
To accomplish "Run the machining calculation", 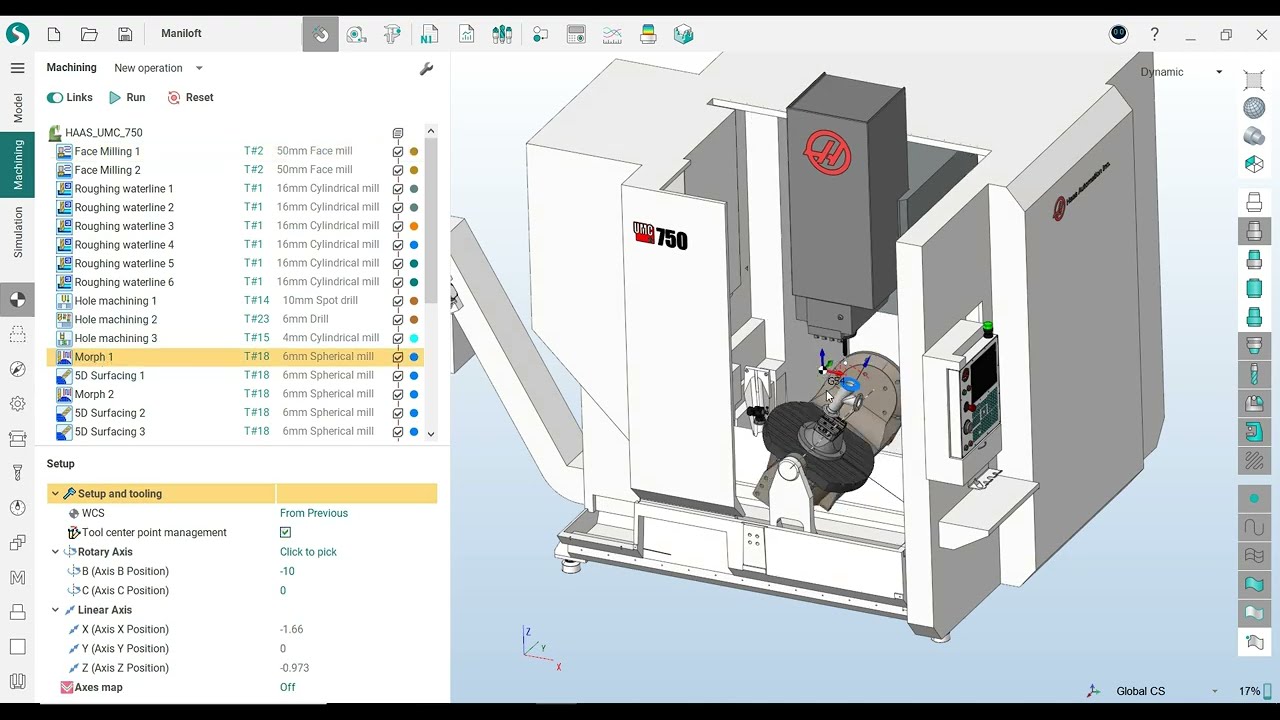I will click(127, 98).
